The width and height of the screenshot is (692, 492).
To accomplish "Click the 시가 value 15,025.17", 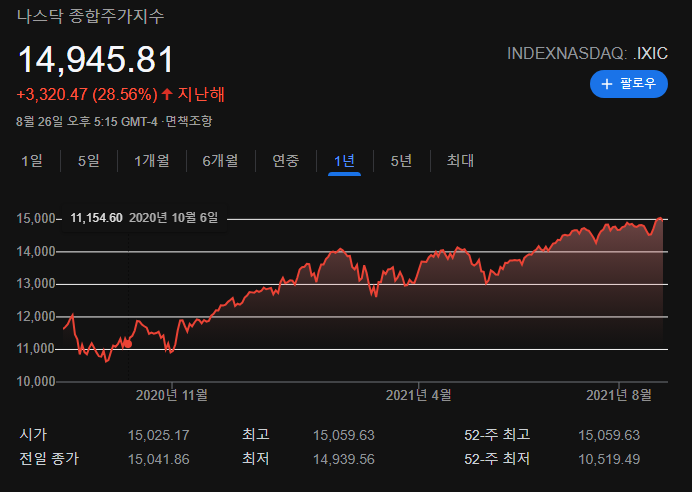I will point(158,436).
